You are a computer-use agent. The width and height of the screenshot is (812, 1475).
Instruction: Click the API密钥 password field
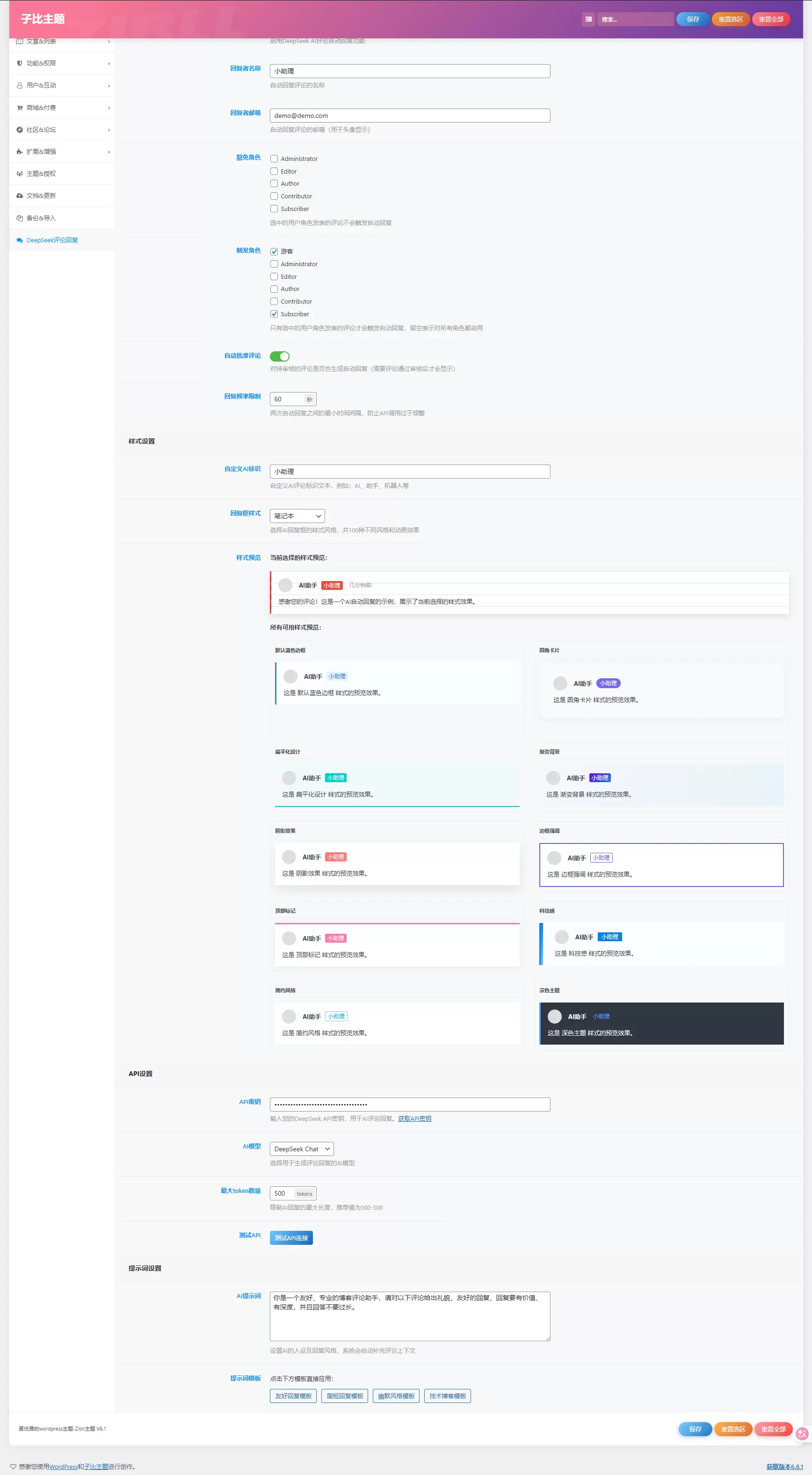click(x=410, y=1104)
